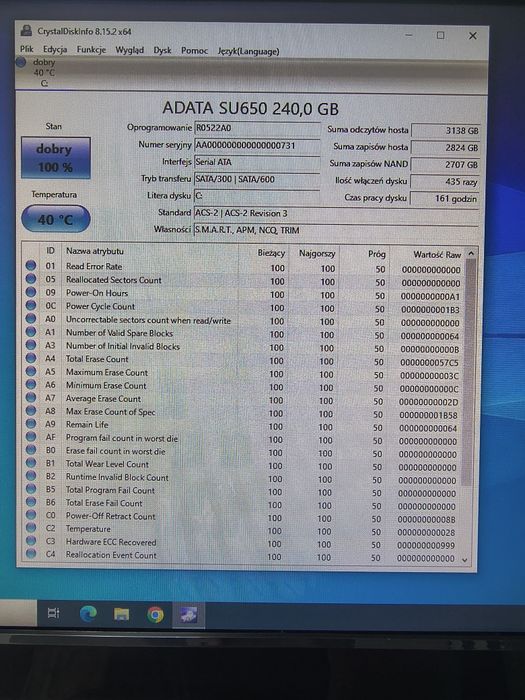The image size is (525, 700).
Task: Click the status dot for Remain Life
Action: (31, 424)
